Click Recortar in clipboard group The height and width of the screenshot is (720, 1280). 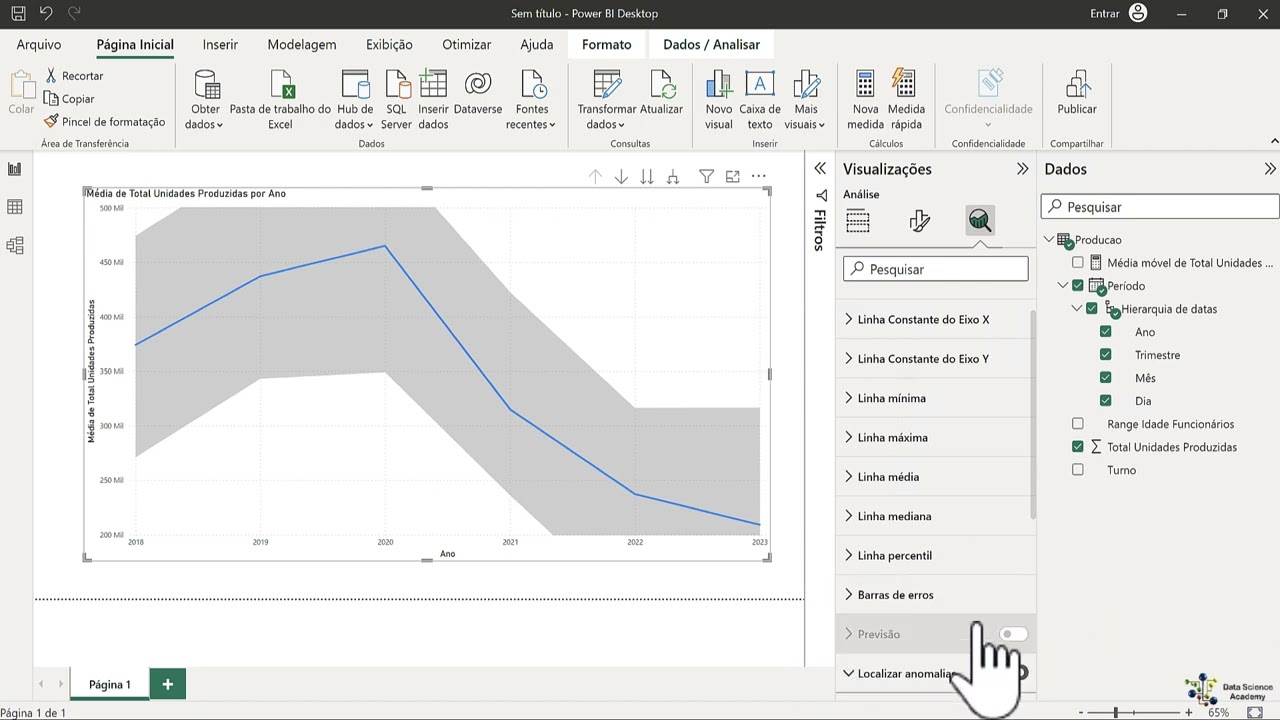click(74, 76)
